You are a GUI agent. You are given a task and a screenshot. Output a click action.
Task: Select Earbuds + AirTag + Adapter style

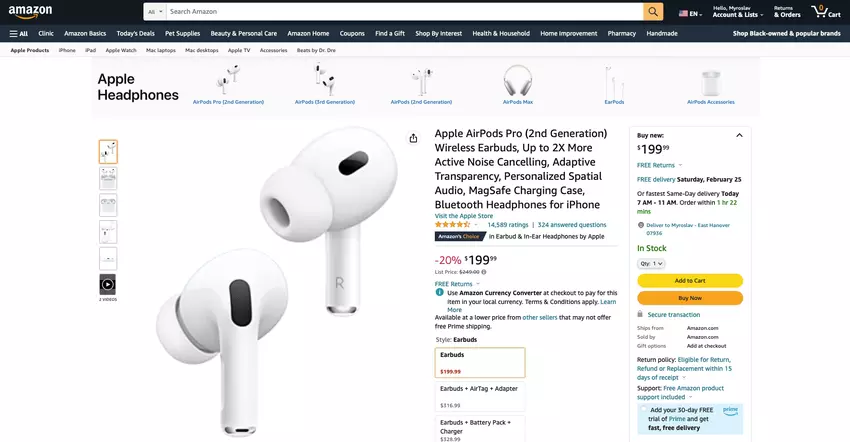pos(480,397)
